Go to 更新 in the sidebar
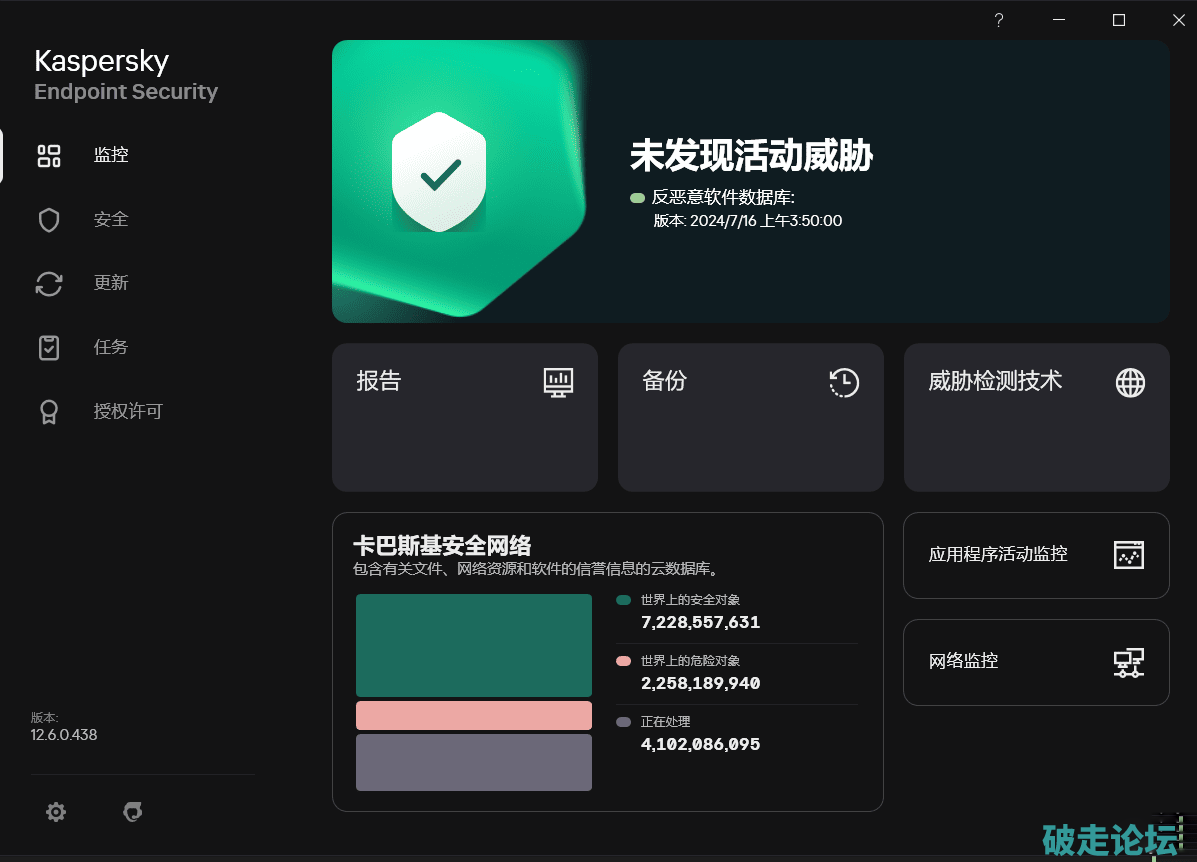Viewport: 1197px width, 862px height. [110, 283]
